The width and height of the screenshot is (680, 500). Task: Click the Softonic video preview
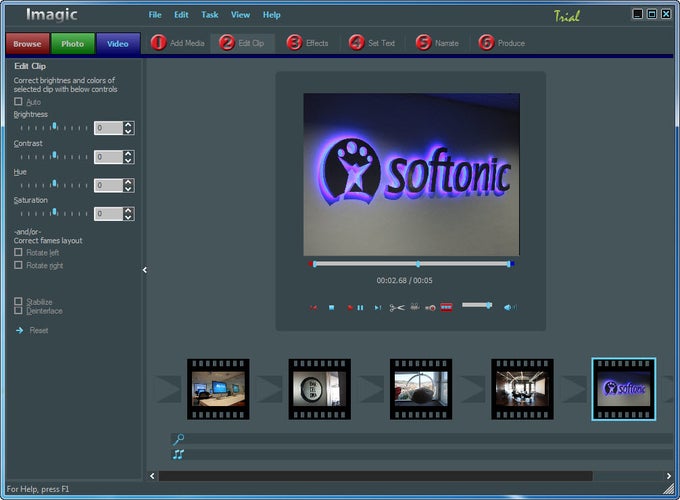[x=411, y=174]
